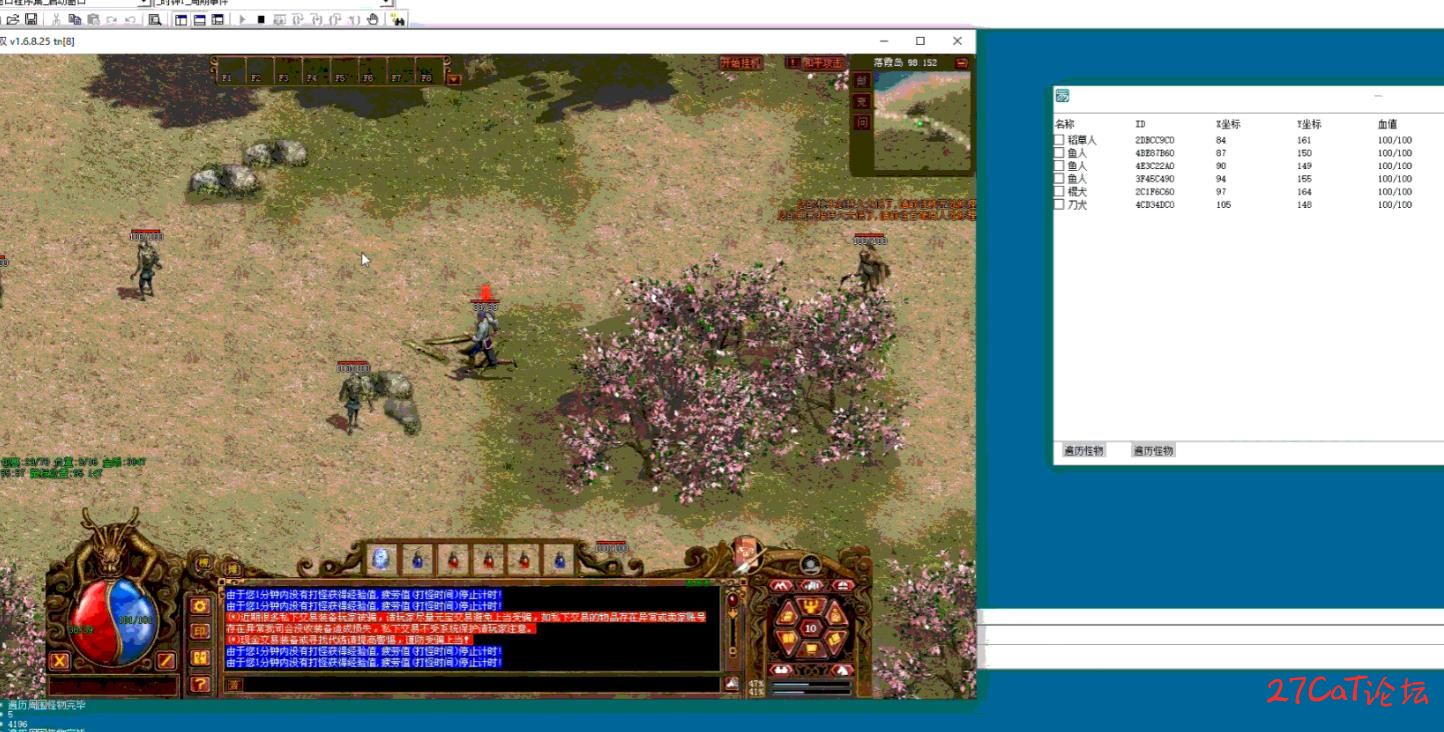
Task: Click the stop button in IDE toolbar
Action: (x=261, y=20)
